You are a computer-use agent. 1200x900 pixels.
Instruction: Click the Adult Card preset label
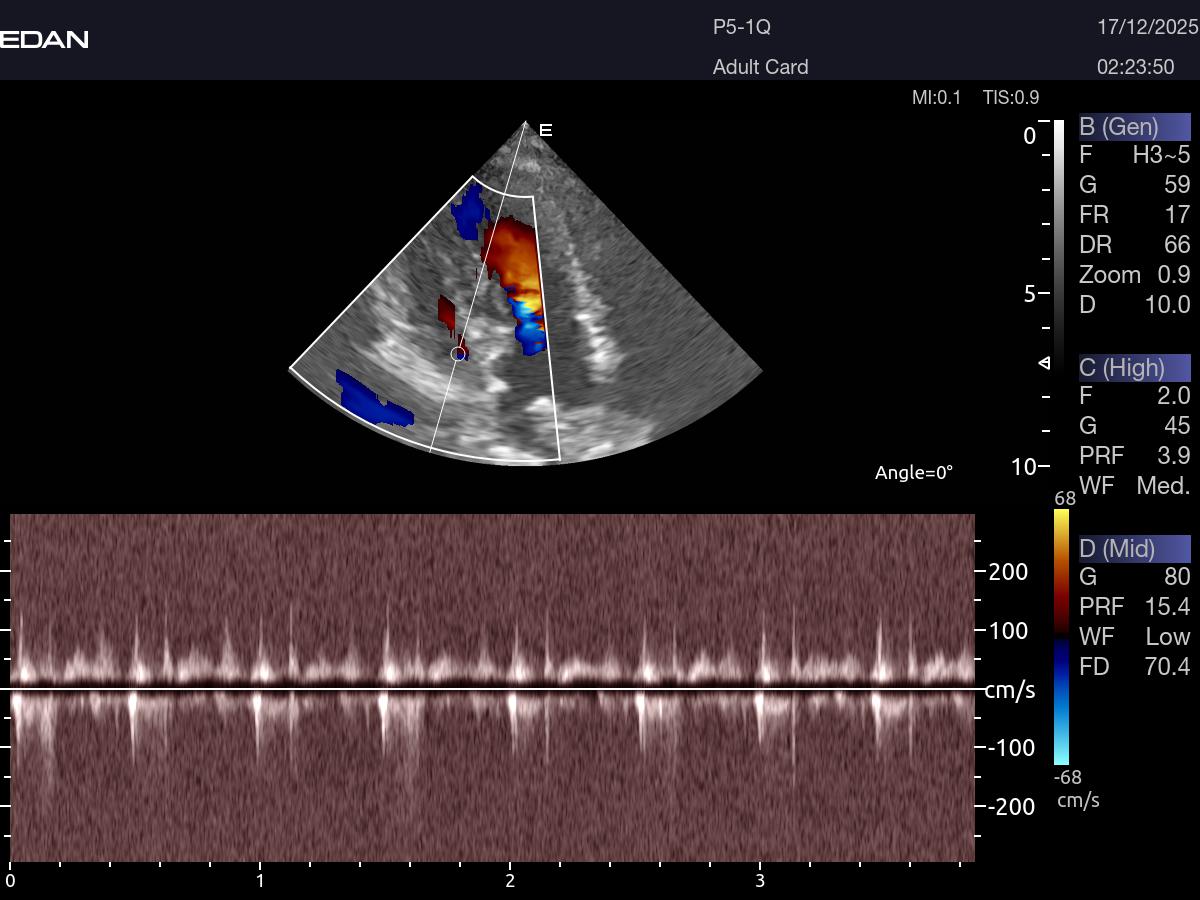pyautogui.click(x=760, y=67)
